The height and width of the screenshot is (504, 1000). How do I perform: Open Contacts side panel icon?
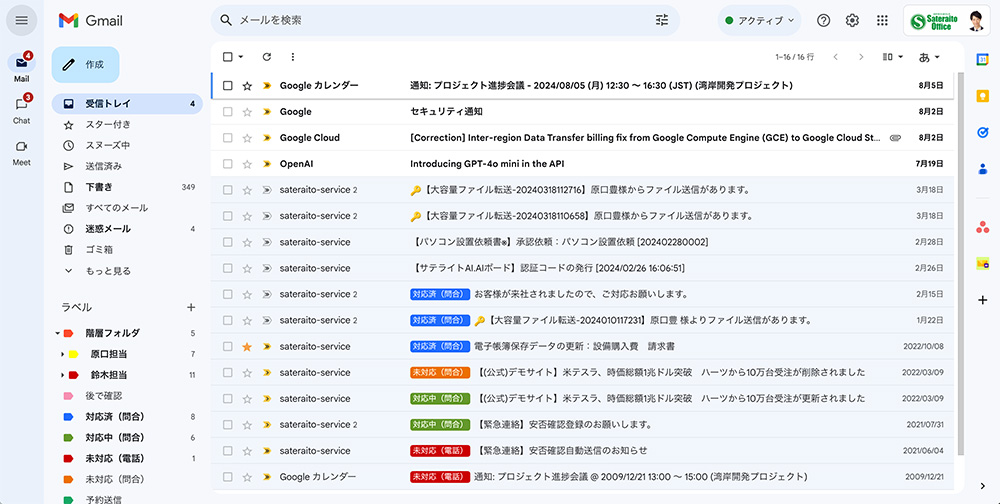point(982,169)
